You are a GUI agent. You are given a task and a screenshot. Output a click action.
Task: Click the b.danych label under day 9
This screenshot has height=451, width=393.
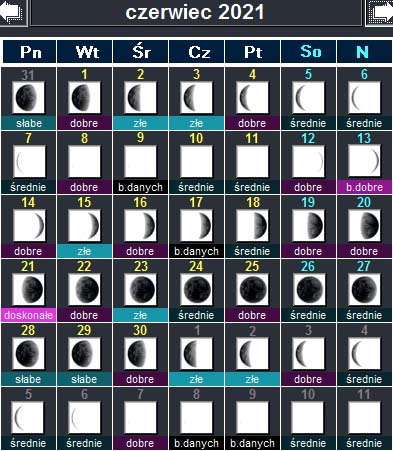point(140,187)
